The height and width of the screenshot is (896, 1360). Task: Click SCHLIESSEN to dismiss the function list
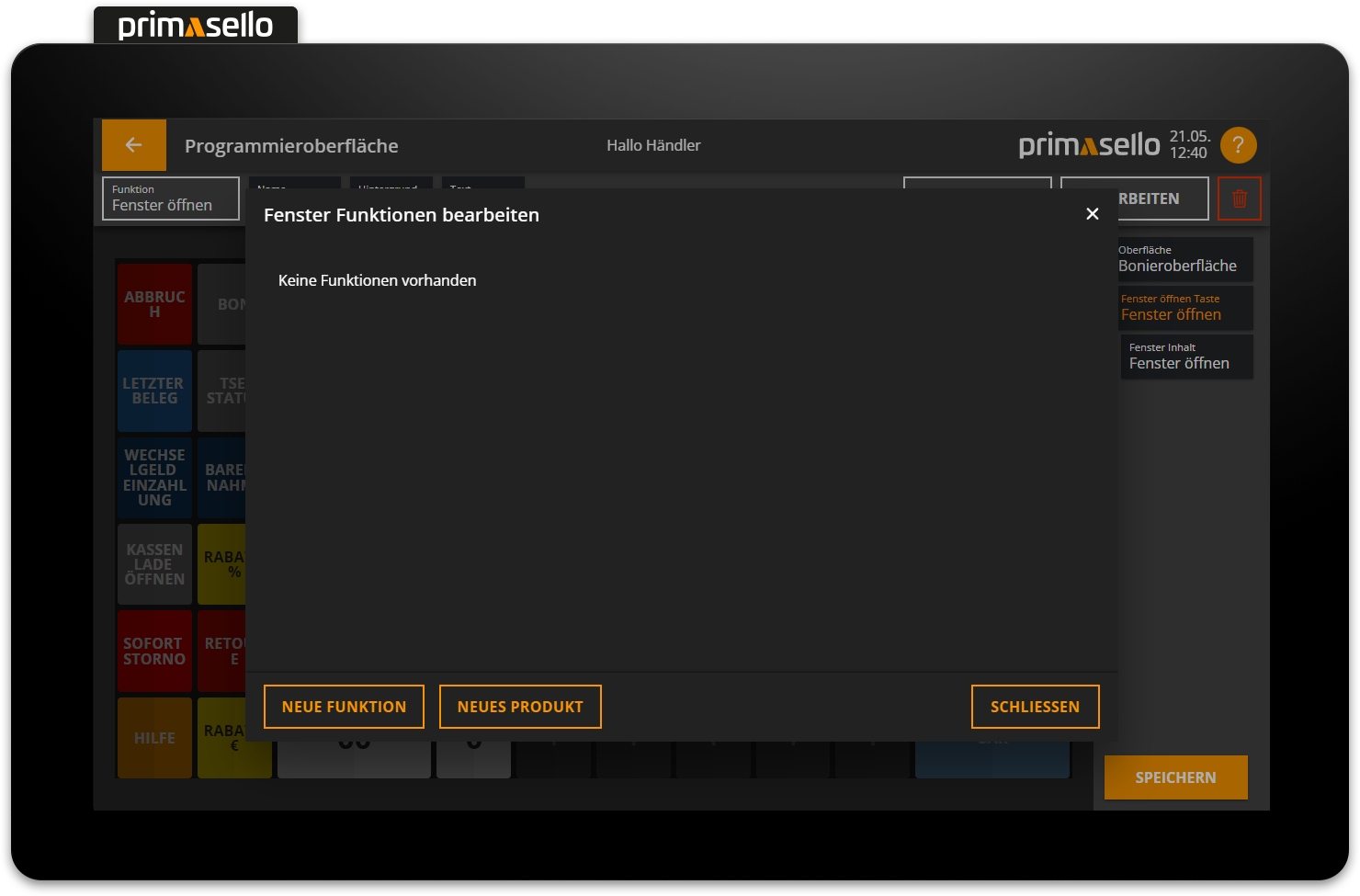pyautogui.click(x=1036, y=706)
